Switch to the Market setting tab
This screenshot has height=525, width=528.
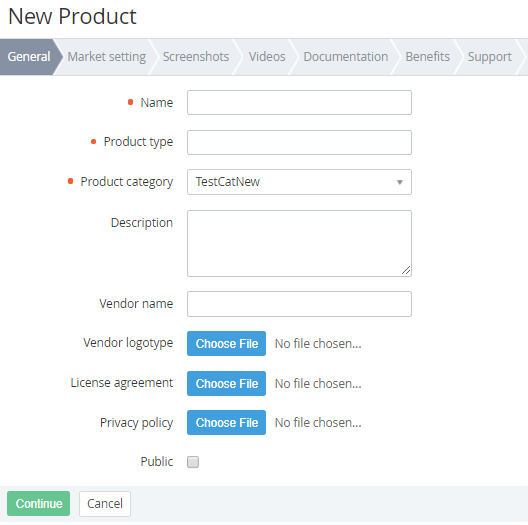coord(106,57)
